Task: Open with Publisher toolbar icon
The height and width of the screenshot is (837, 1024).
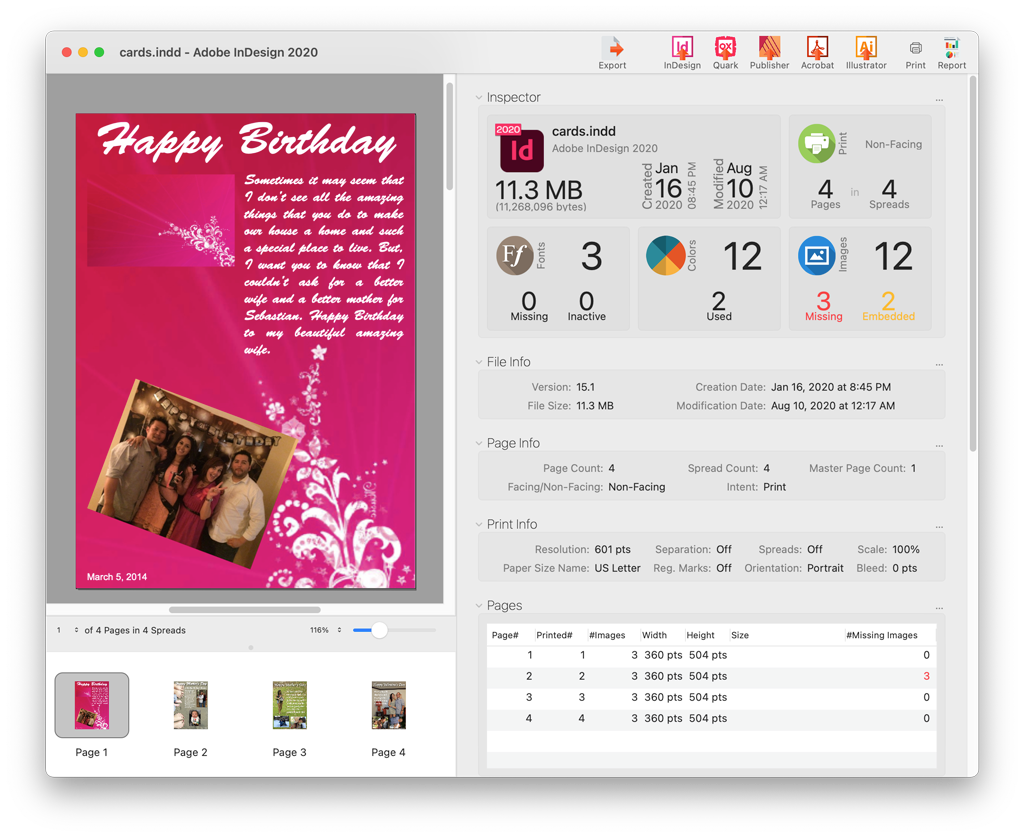Action: tap(769, 52)
